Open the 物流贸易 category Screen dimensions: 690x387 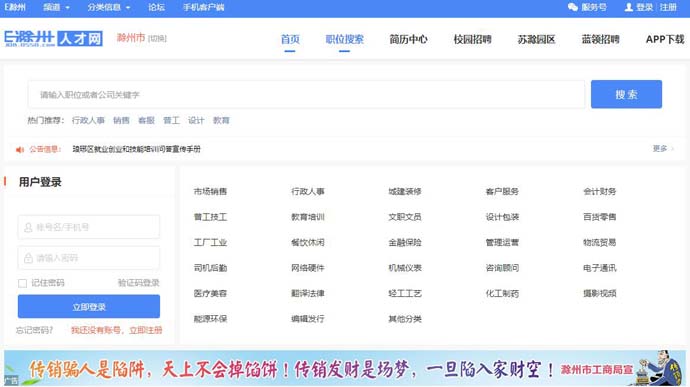click(x=599, y=243)
